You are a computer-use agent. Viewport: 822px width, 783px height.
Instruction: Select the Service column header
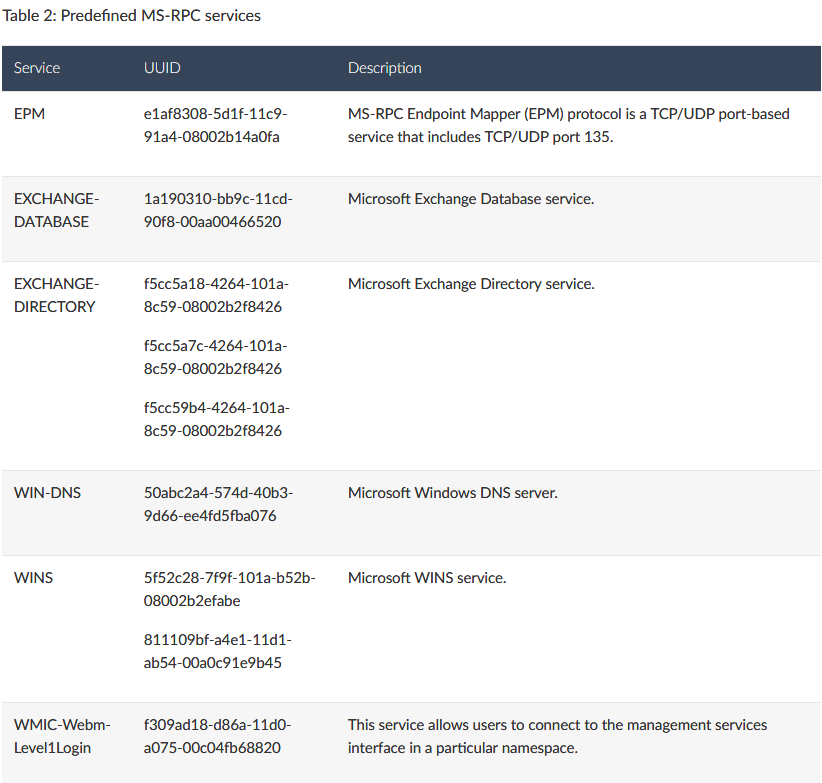[x=37, y=68]
